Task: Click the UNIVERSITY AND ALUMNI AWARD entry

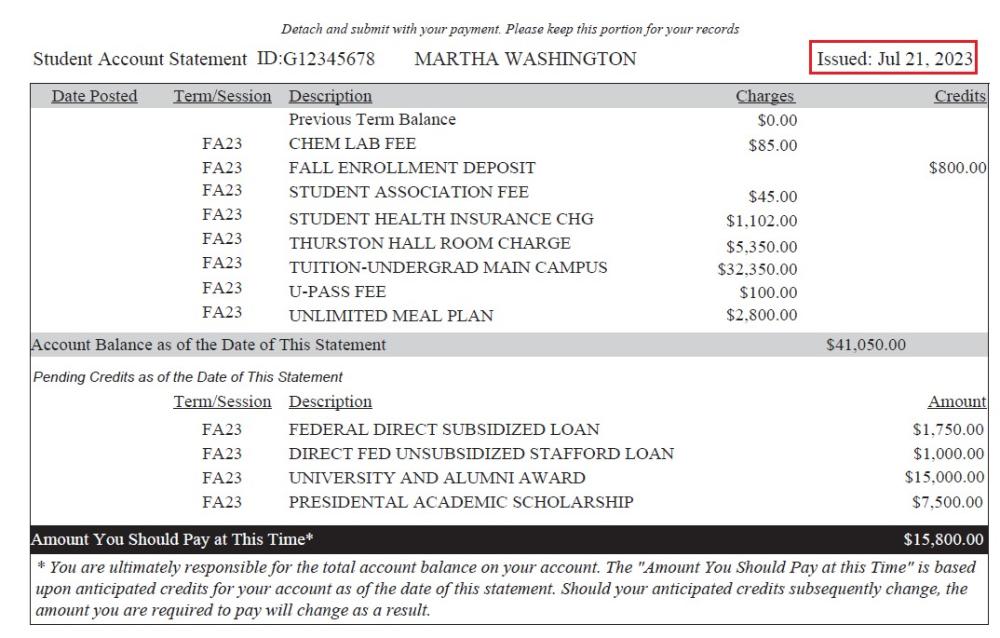Action: [437, 478]
